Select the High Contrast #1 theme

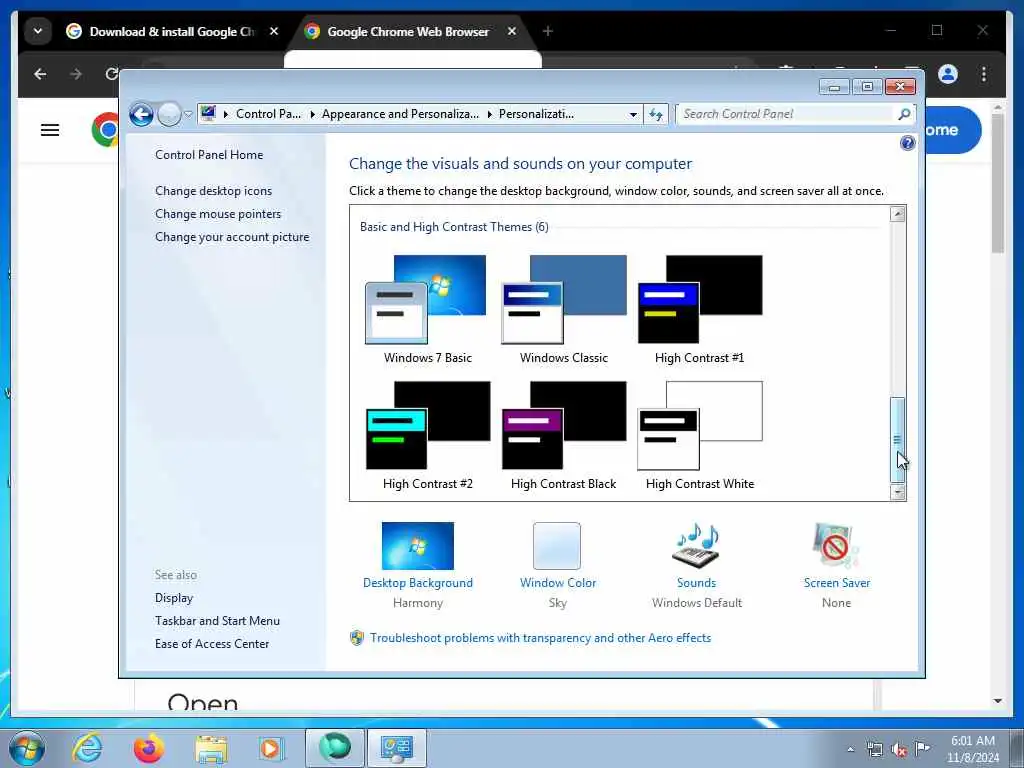[699, 310]
